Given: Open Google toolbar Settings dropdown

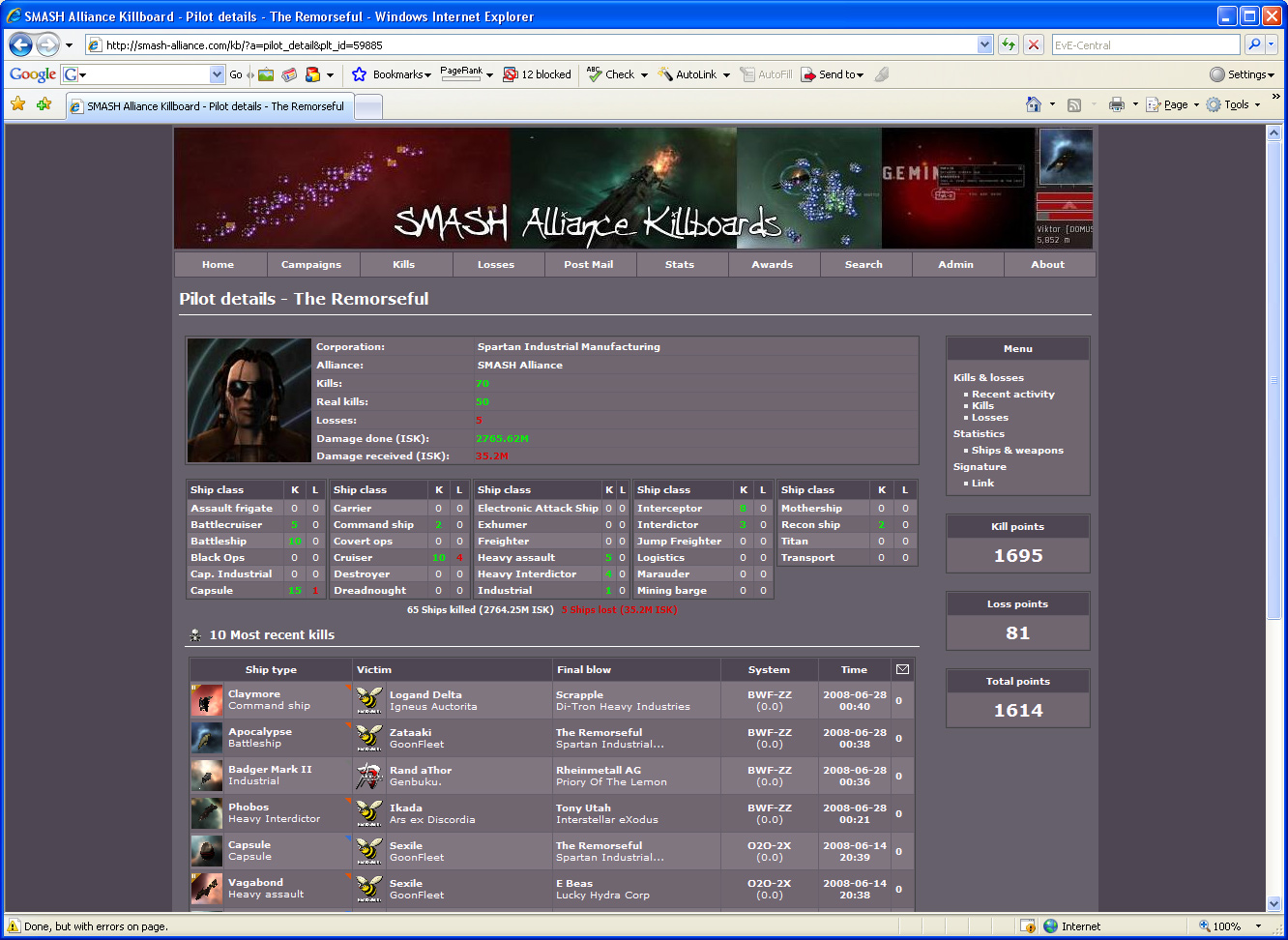Looking at the screenshot, I should click(x=1243, y=74).
